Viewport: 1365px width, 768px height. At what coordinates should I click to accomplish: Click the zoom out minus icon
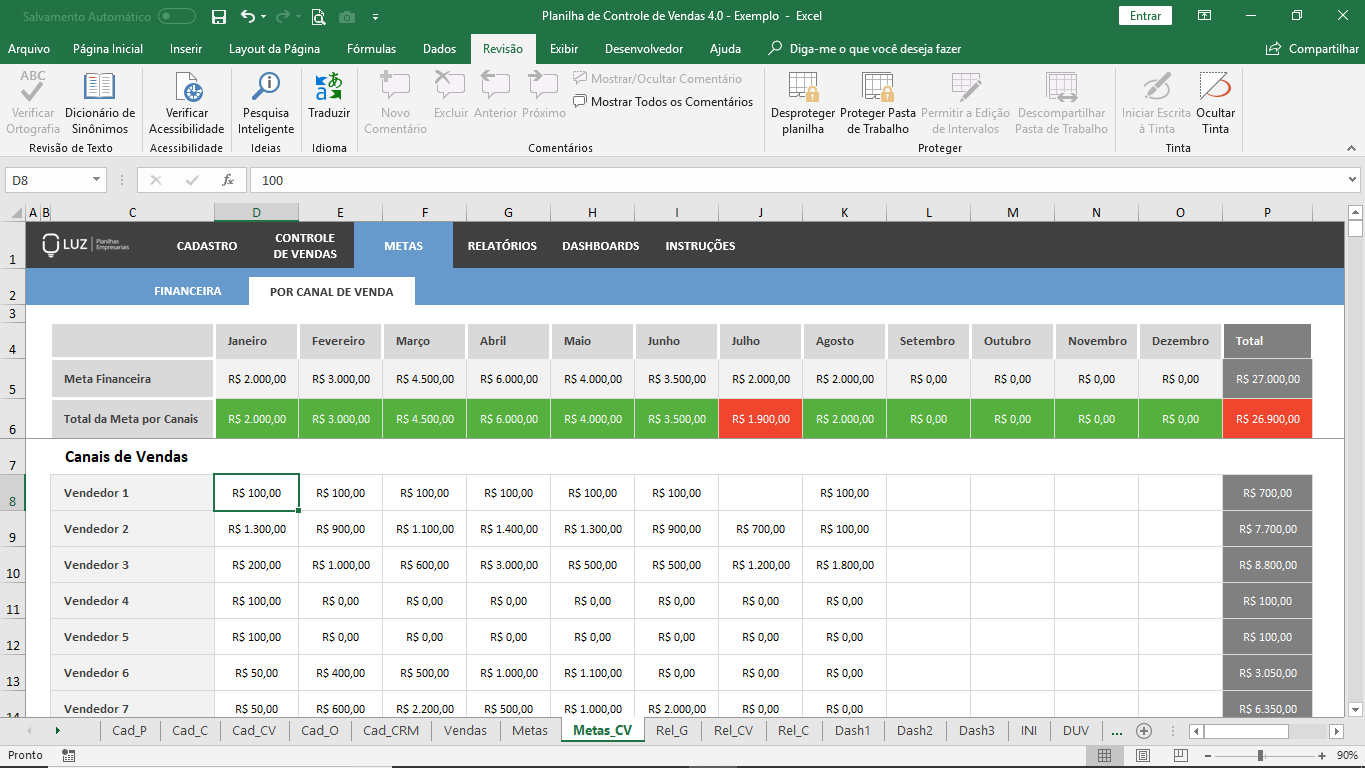[x=1209, y=756]
